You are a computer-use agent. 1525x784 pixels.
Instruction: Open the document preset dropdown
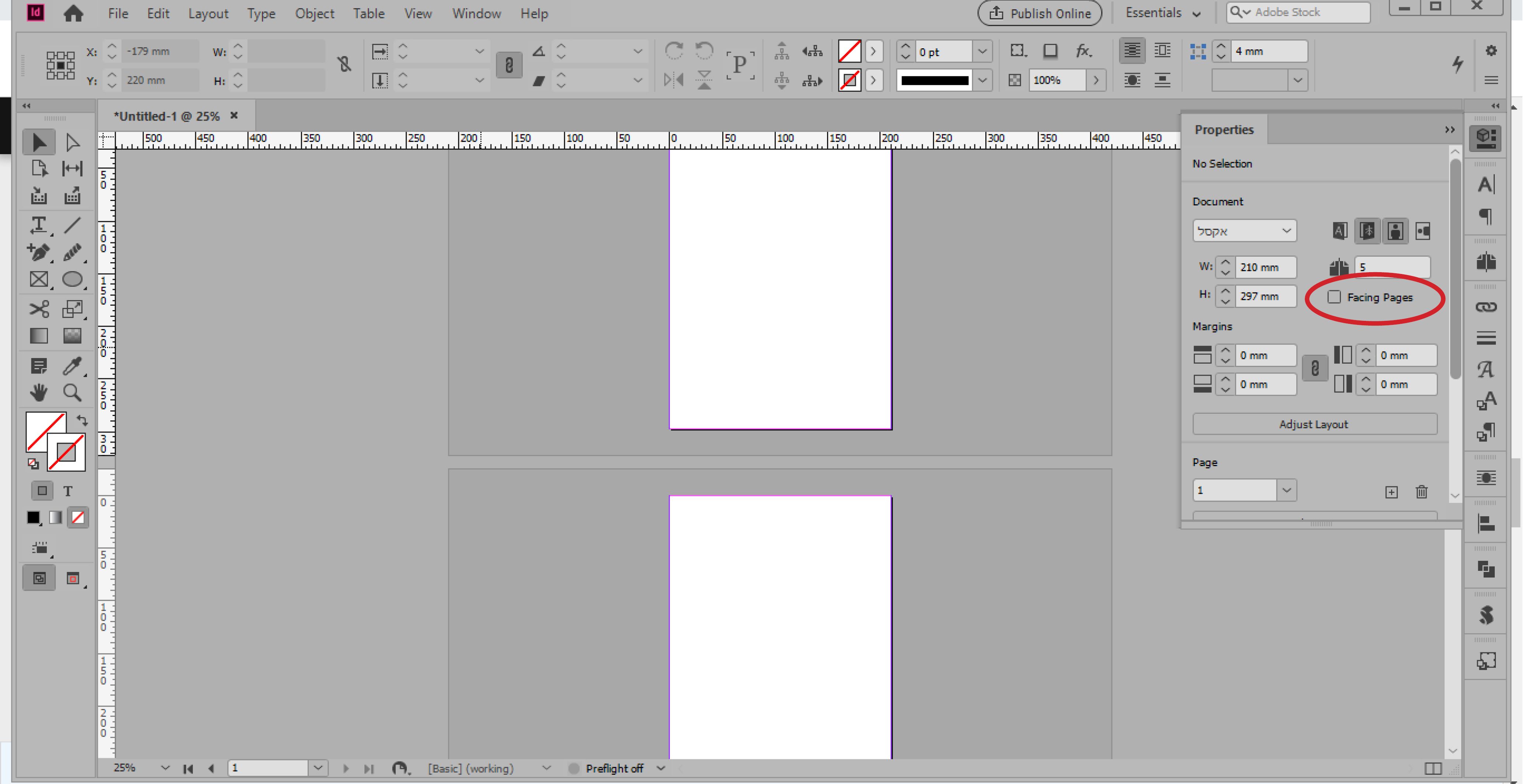1244,231
